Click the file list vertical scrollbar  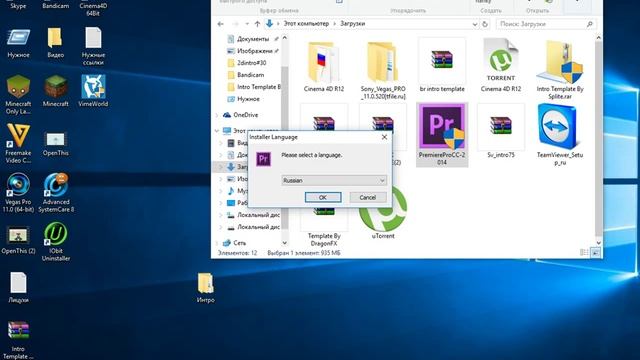pyautogui.click(x=598, y=139)
